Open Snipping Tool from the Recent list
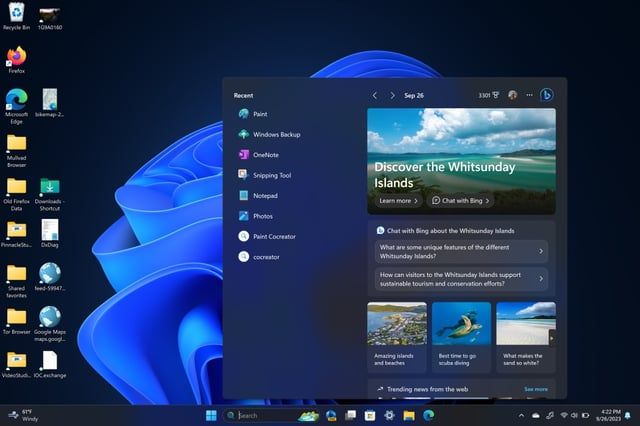This screenshot has width=640, height=426. (271, 175)
